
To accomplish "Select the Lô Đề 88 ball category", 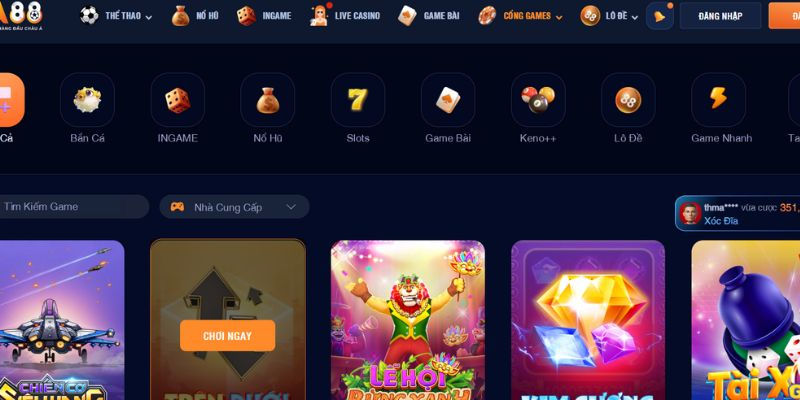I will (x=628, y=100).
